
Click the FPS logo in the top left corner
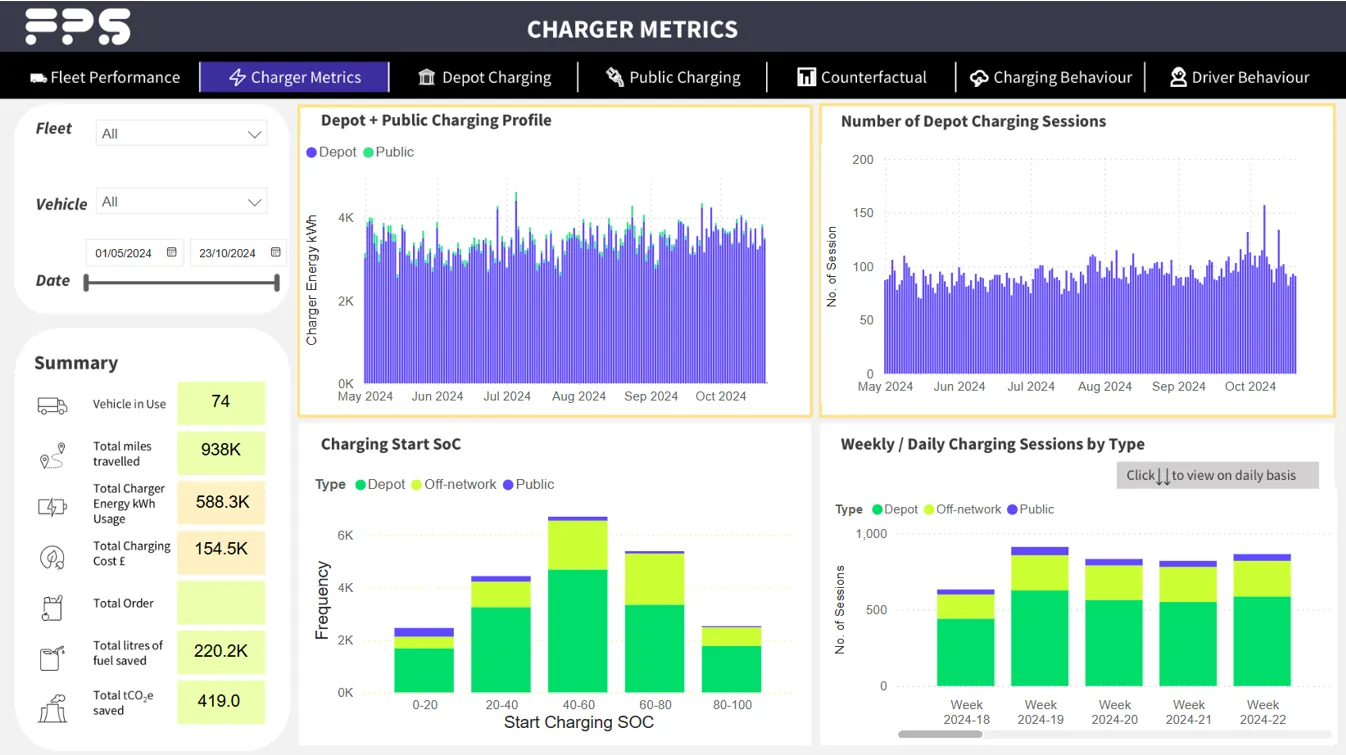[78, 27]
